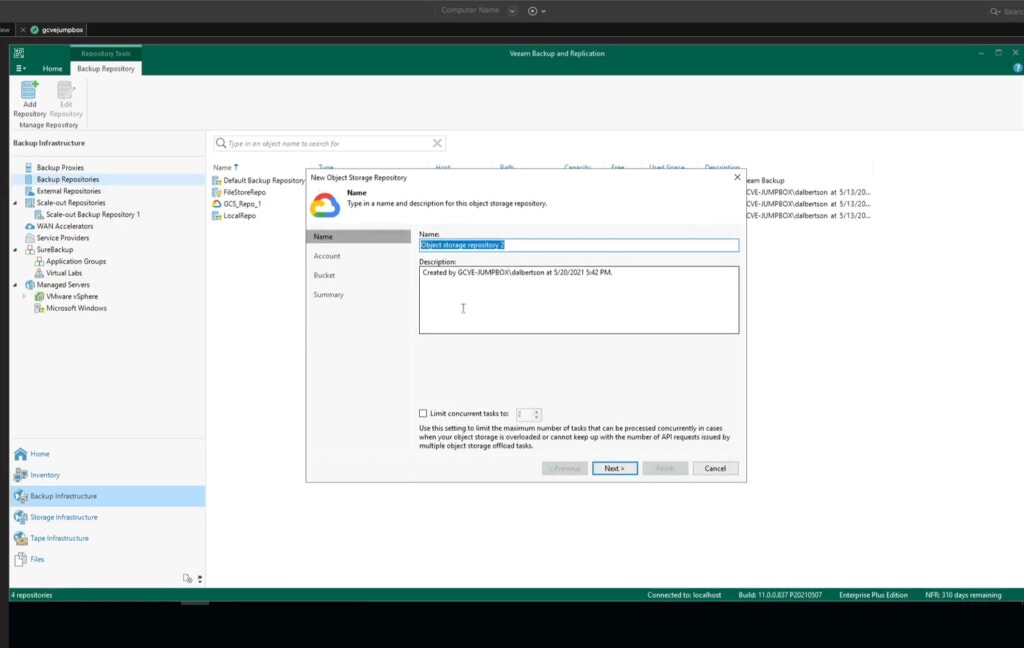Click the Default Backup Repository row icon
1024x648 pixels.
(x=217, y=180)
